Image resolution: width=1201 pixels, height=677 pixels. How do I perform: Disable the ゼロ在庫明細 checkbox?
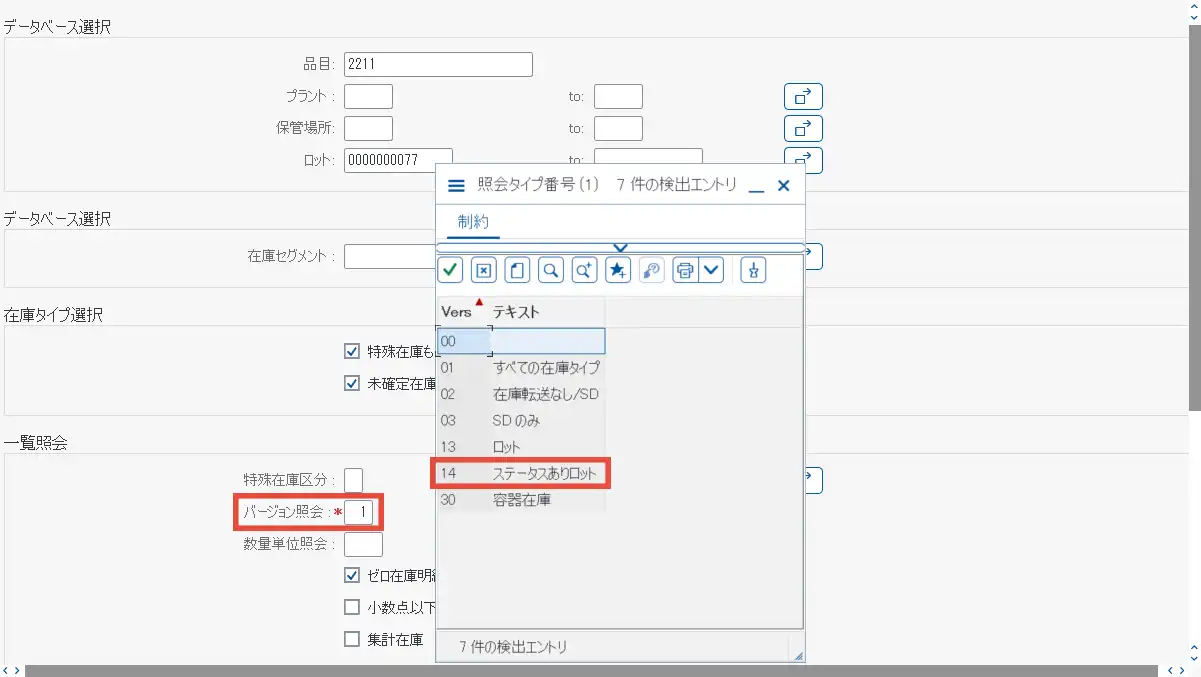[352, 575]
